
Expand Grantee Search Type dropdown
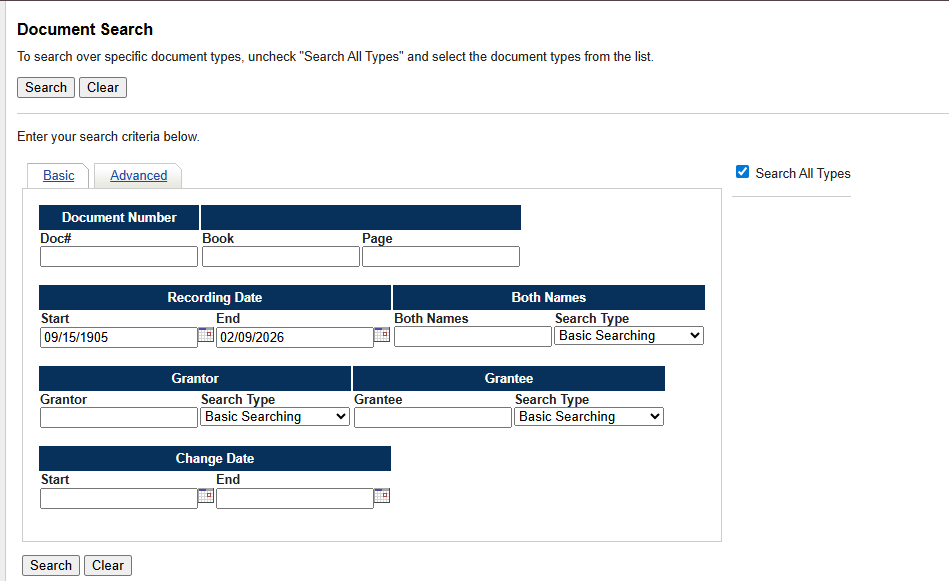pyautogui.click(x=589, y=417)
